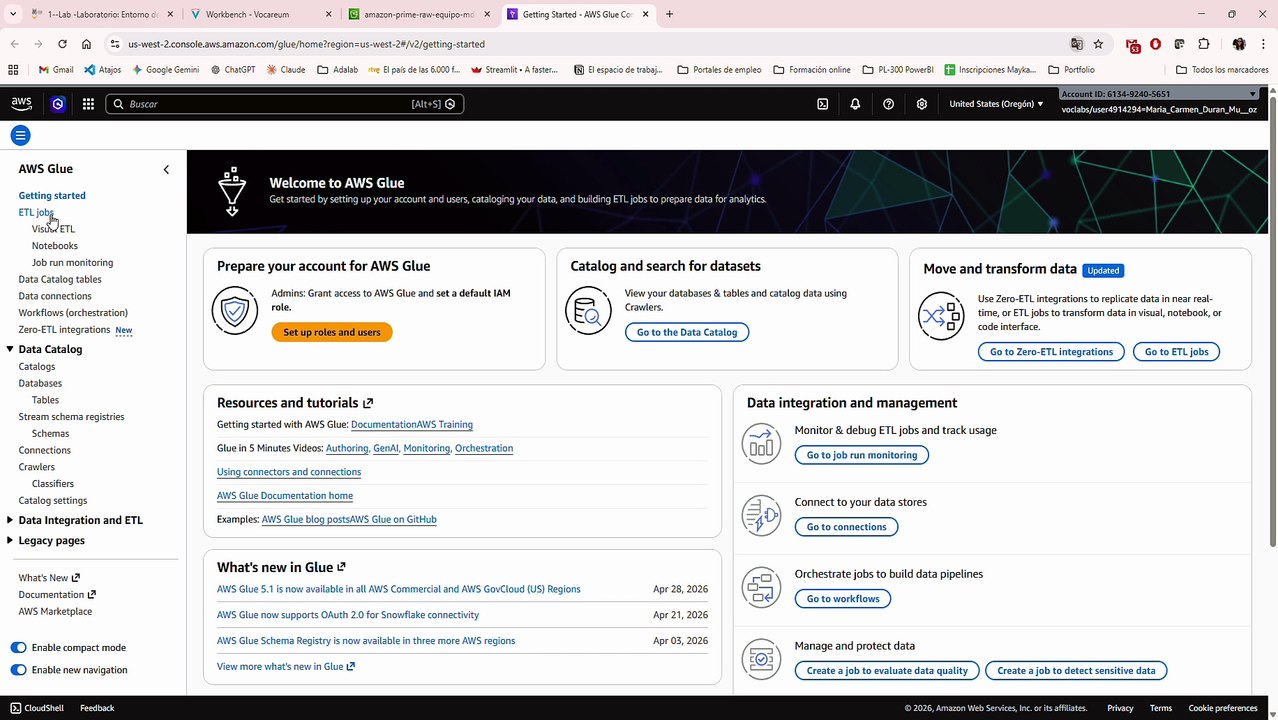1278x720 pixels.
Task: Open the Gmail bookmark
Action: pos(56,70)
